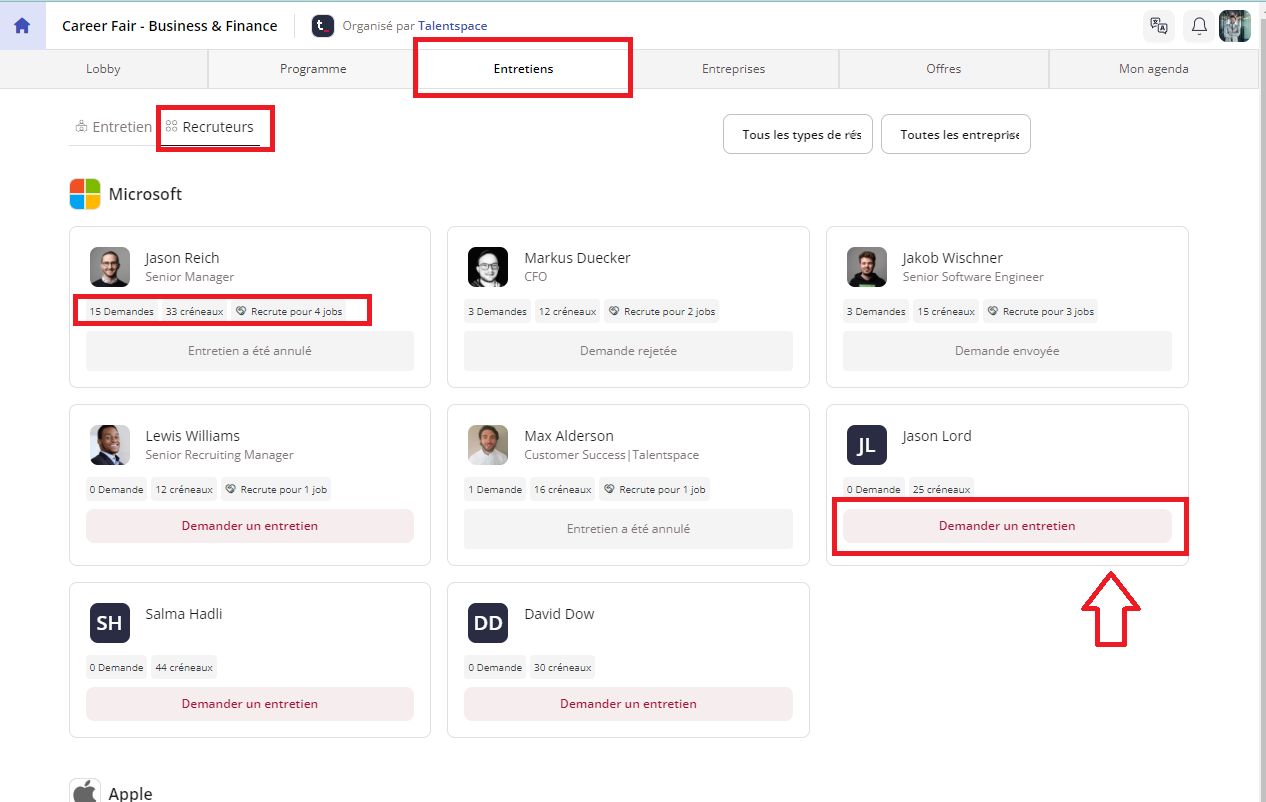1266x802 pixels.
Task: Click the Microsoft company logo
Action: (85, 194)
